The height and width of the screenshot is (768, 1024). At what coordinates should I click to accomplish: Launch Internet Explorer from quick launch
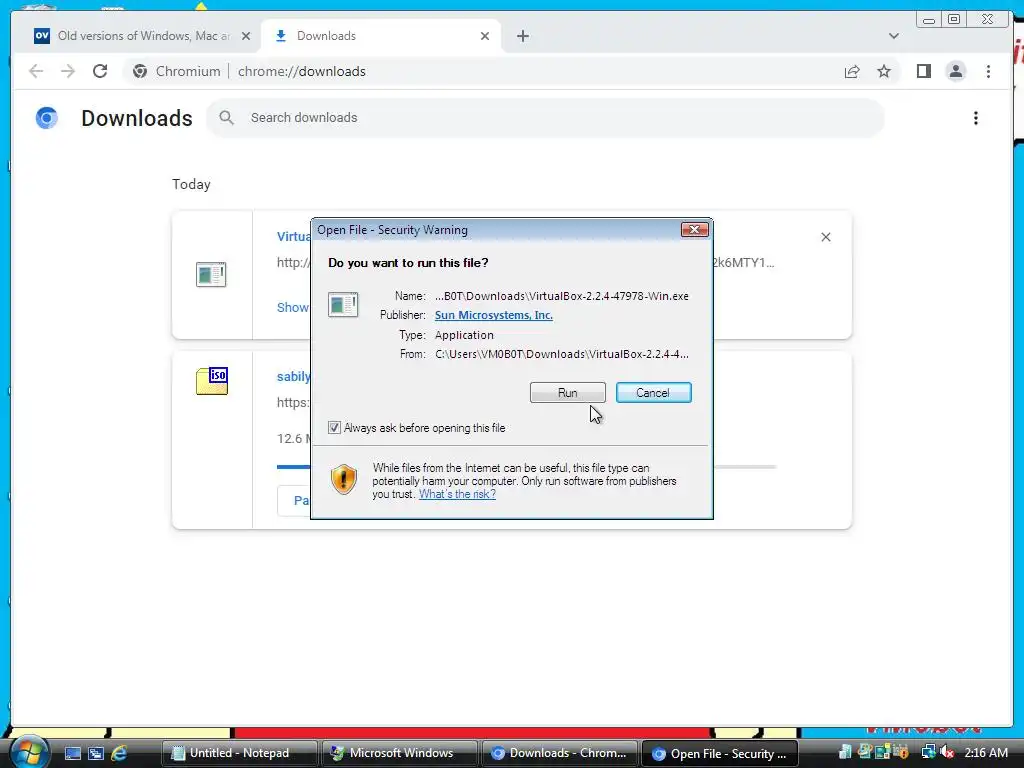point(119,753)
